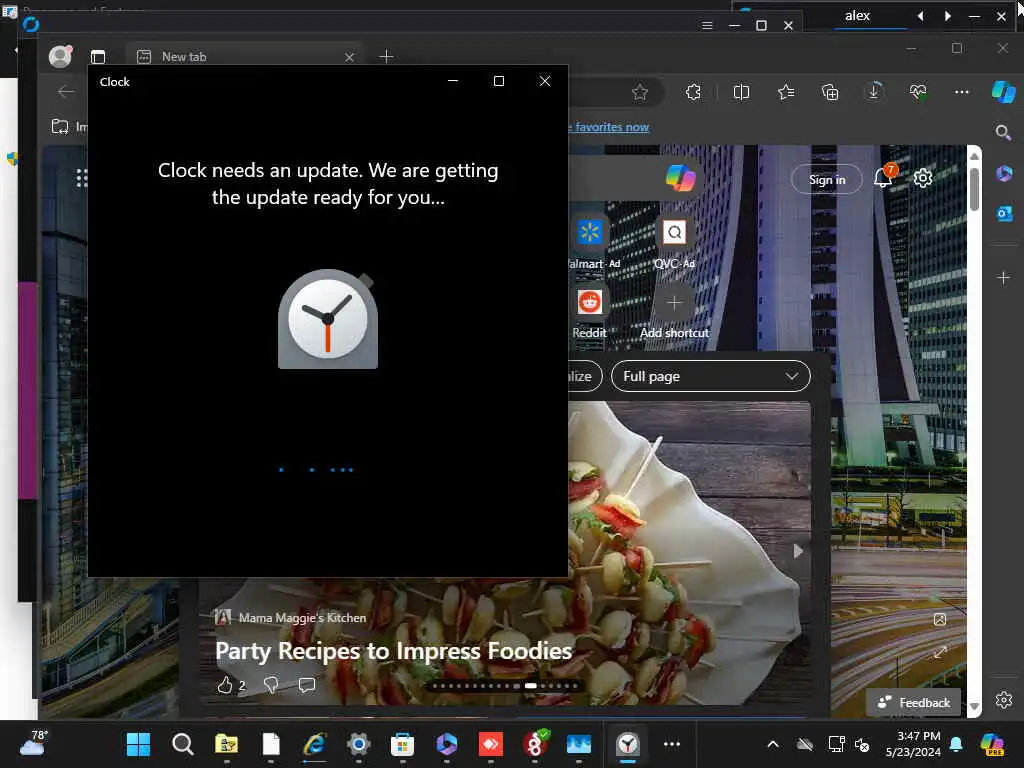Click Edge back navigation arrow
Image resolution: width=1024 pixels, height=768 pixels.
66,92
